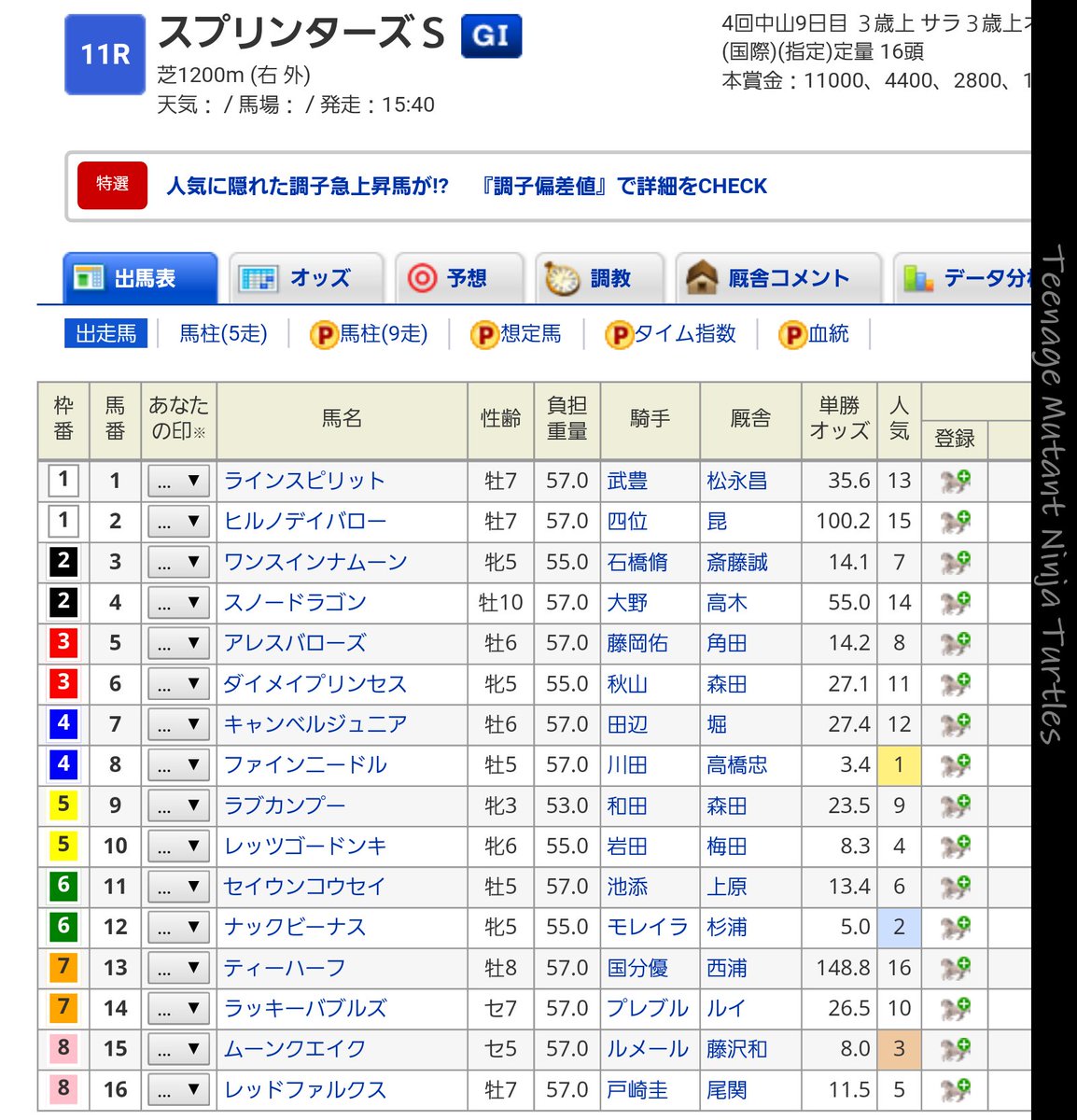Screen dimensions: 1077x1120
Task: Open the オッズ tab
Action: [x=306, y=278]
